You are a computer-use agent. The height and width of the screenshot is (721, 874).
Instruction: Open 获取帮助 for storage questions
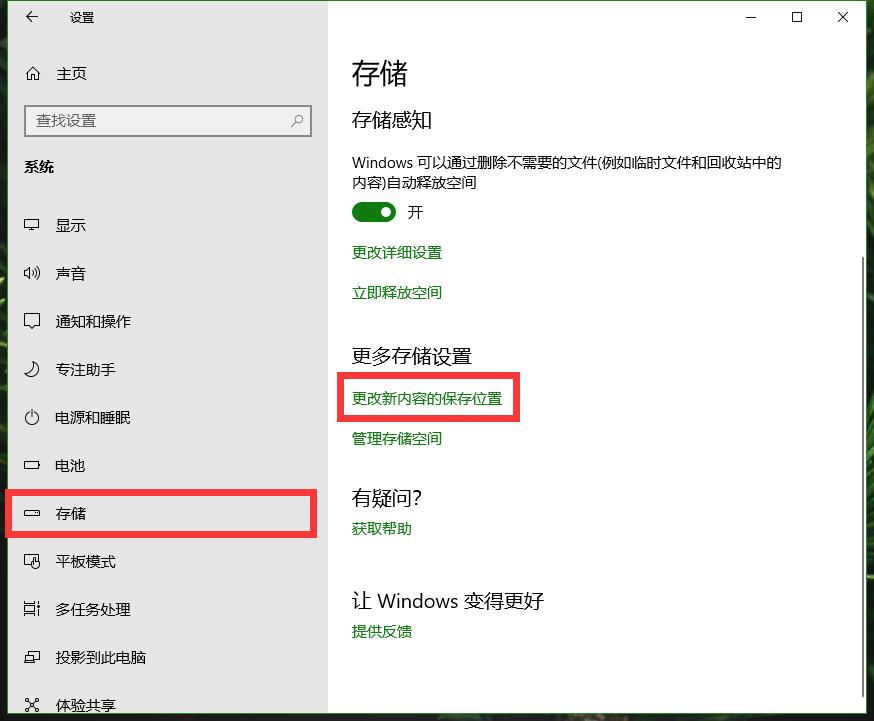[x=380, y=529]
